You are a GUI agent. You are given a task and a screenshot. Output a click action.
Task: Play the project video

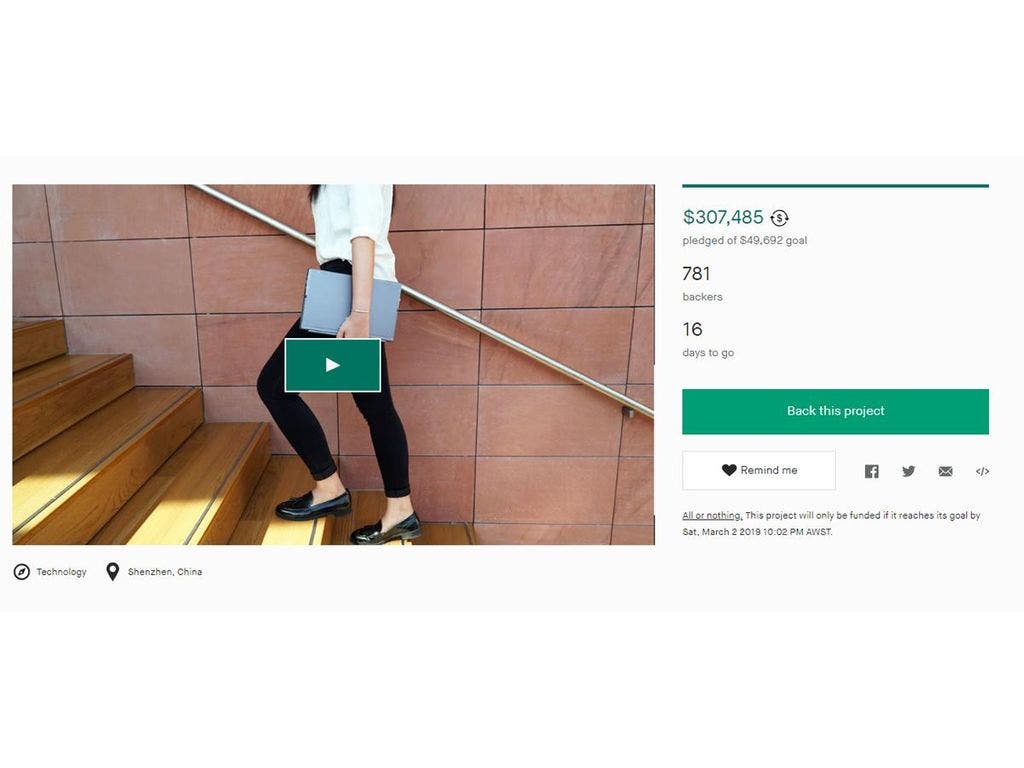pos(332,365)
